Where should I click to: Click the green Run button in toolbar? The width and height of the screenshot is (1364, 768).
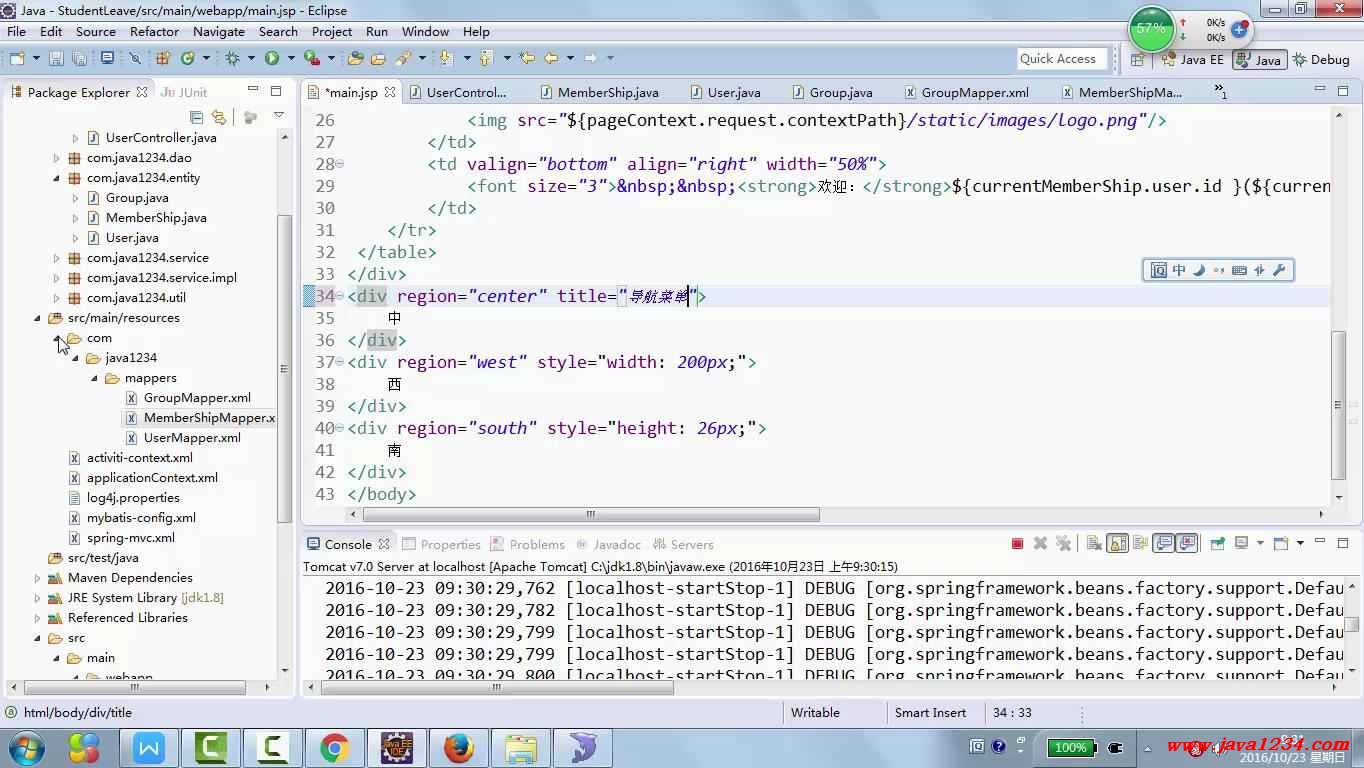pyautogui.click(x=272, y=59)
